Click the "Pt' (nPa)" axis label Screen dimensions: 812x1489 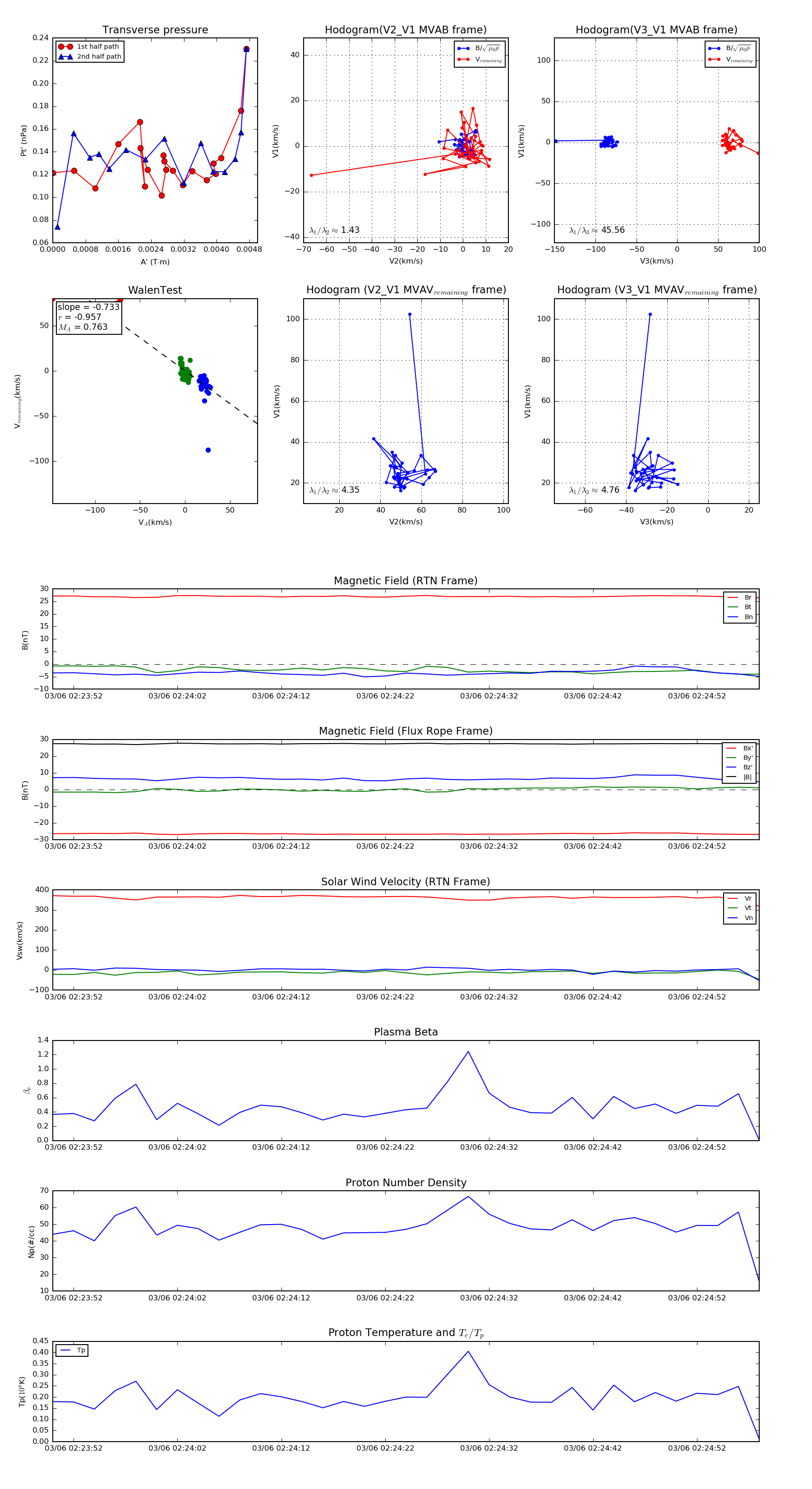coord(24,140)
